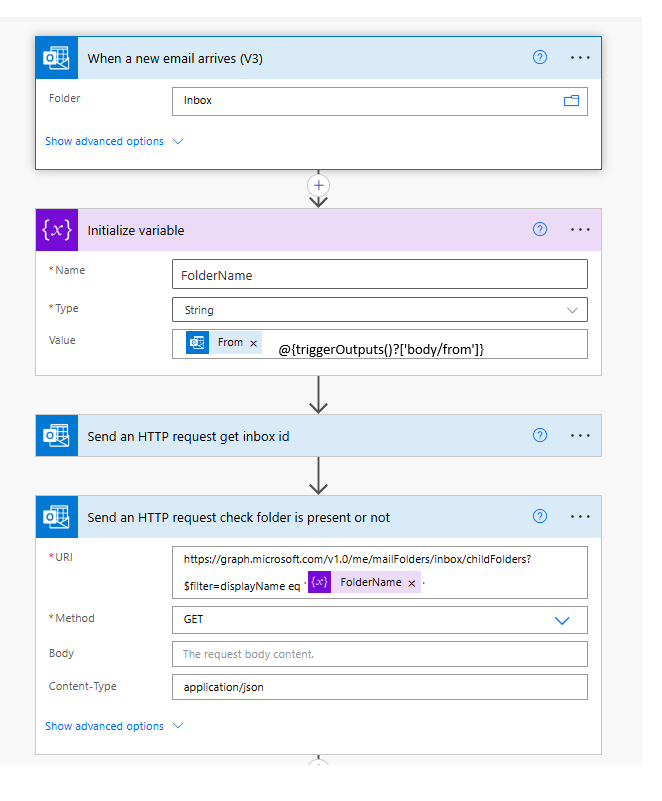Open the Type String dropdown
The image size is (662, 801).
[x=379, y=310]
